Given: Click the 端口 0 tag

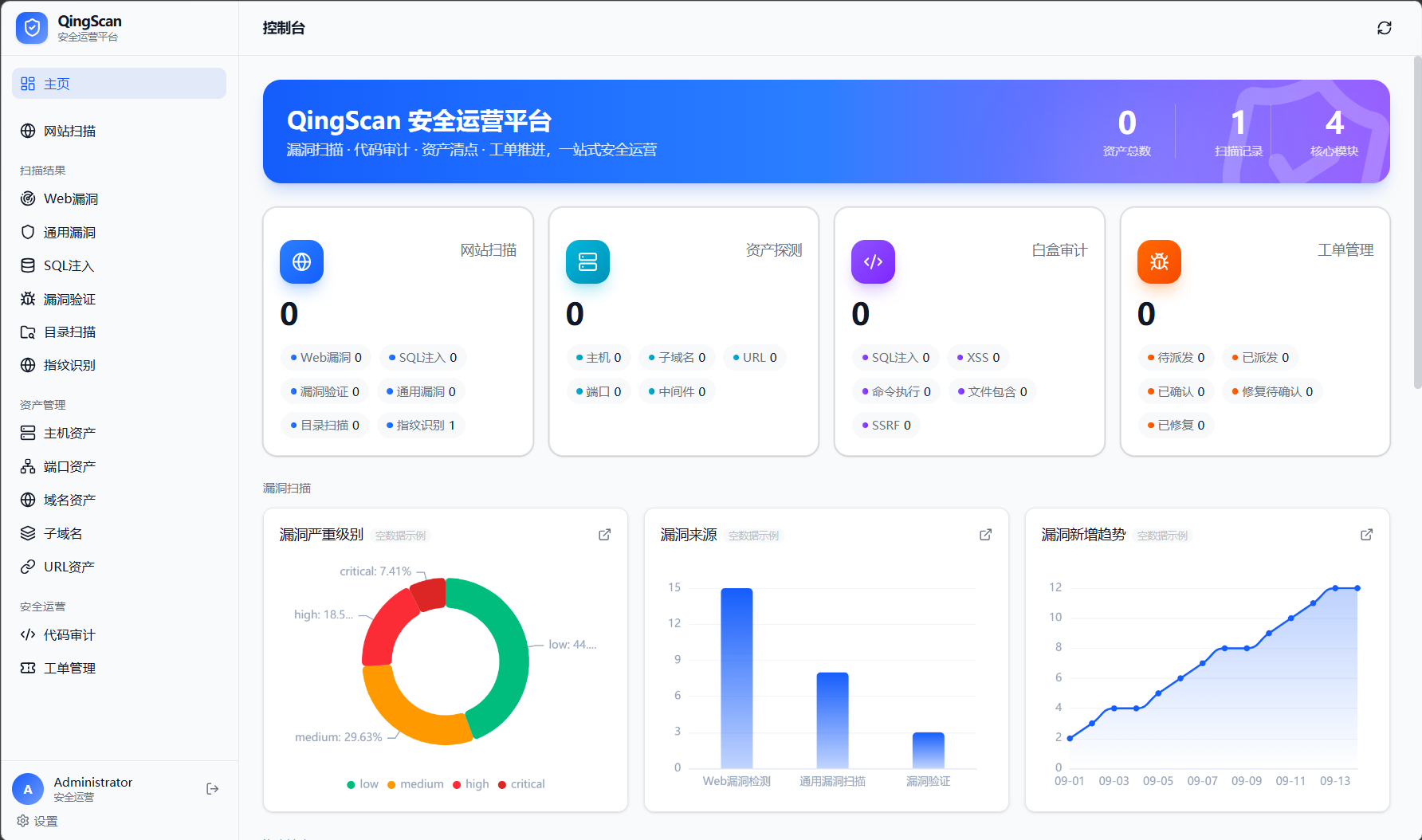Looking at the screenshot, I should click(x=599, y=392).
